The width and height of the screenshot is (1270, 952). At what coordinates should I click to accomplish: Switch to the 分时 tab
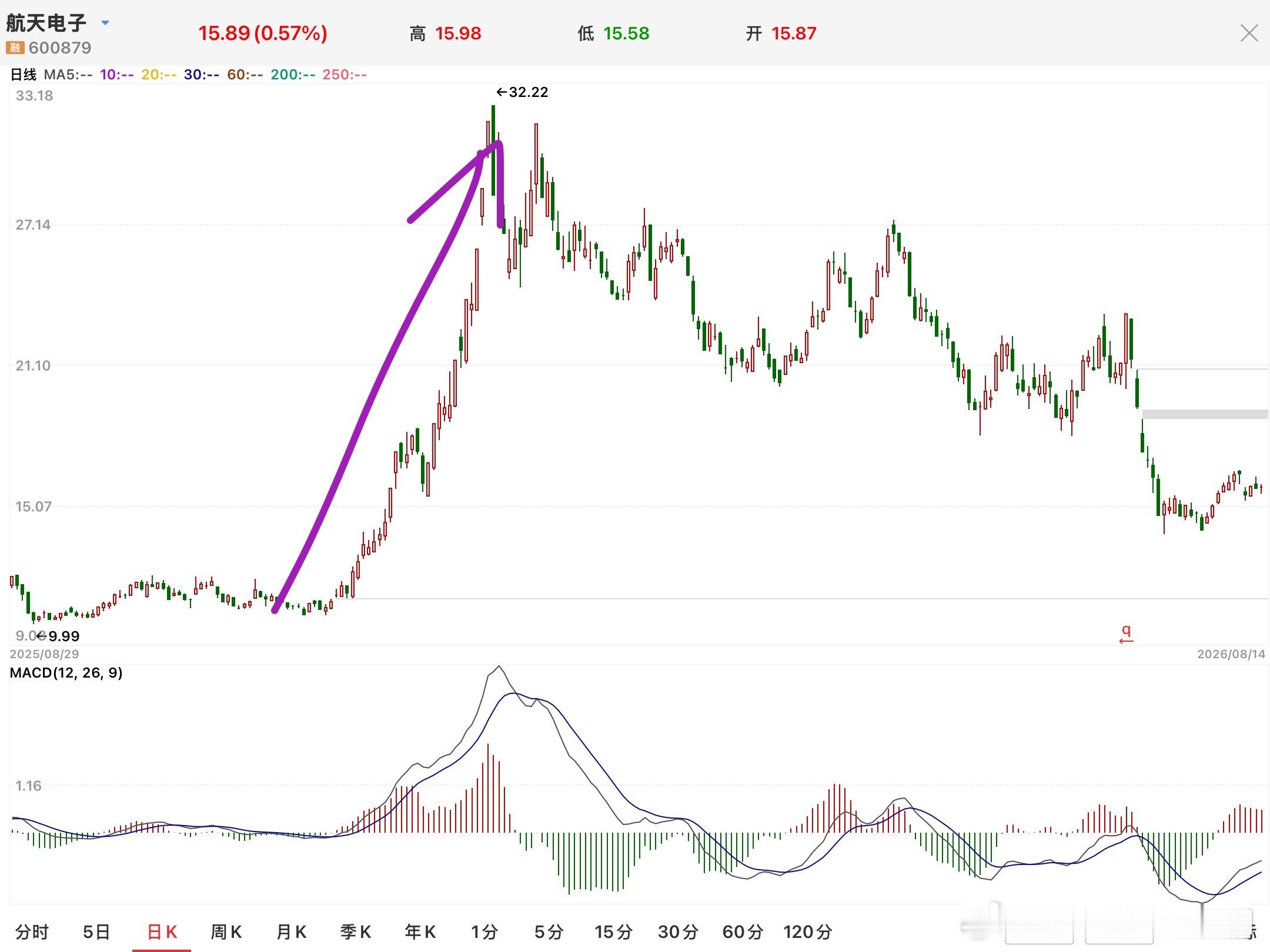32,931
